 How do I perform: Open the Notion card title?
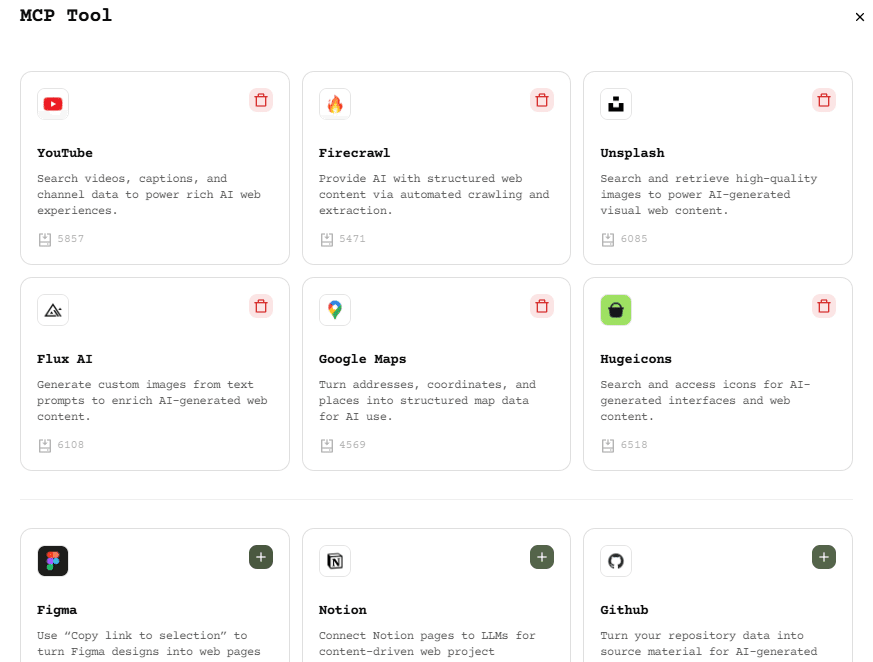(343, 610)
